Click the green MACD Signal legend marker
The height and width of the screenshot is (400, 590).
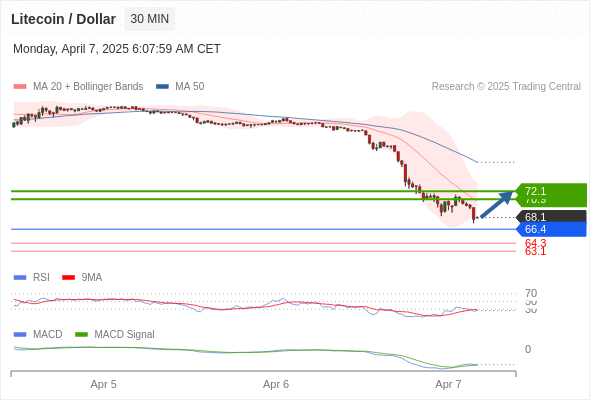click(x=81, y=335)
